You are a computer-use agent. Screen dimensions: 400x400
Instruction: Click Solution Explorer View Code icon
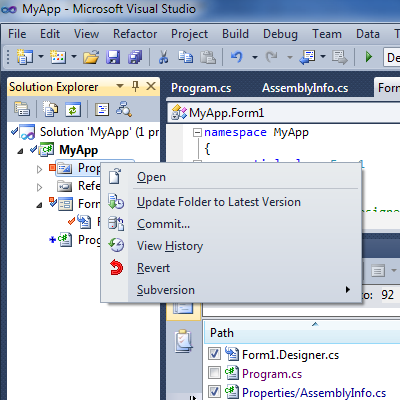coord(102,109)
